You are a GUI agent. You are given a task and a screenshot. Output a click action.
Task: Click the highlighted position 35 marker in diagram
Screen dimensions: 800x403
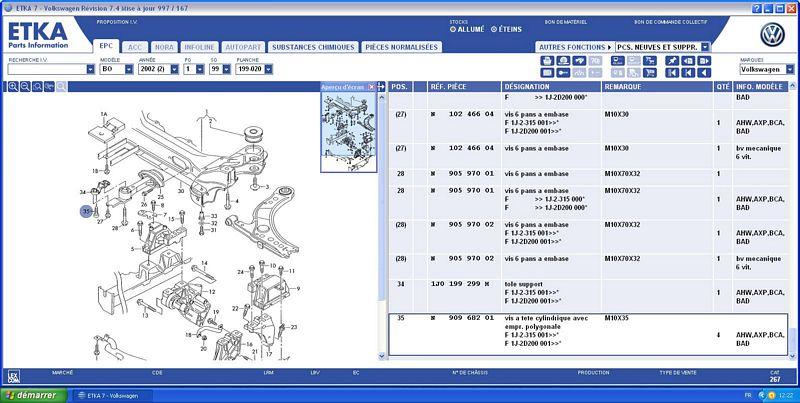[x=86, y=211]
